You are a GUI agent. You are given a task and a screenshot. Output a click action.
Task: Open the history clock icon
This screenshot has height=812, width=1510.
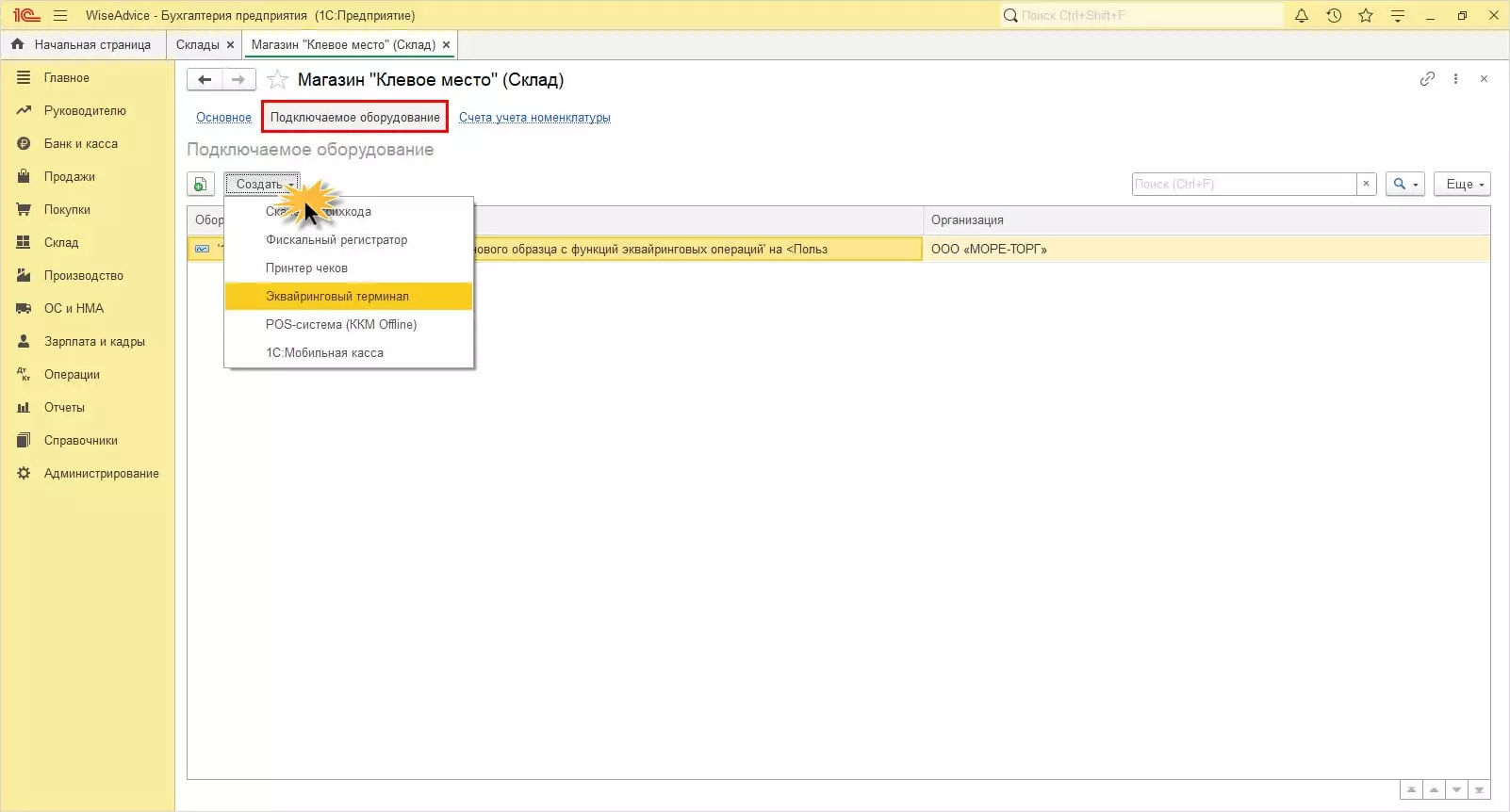click(1334, 15)
